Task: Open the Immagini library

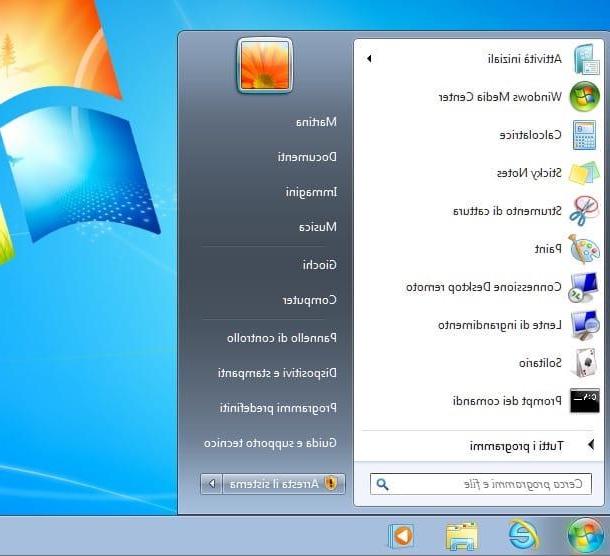Action: tap(311, 192)
